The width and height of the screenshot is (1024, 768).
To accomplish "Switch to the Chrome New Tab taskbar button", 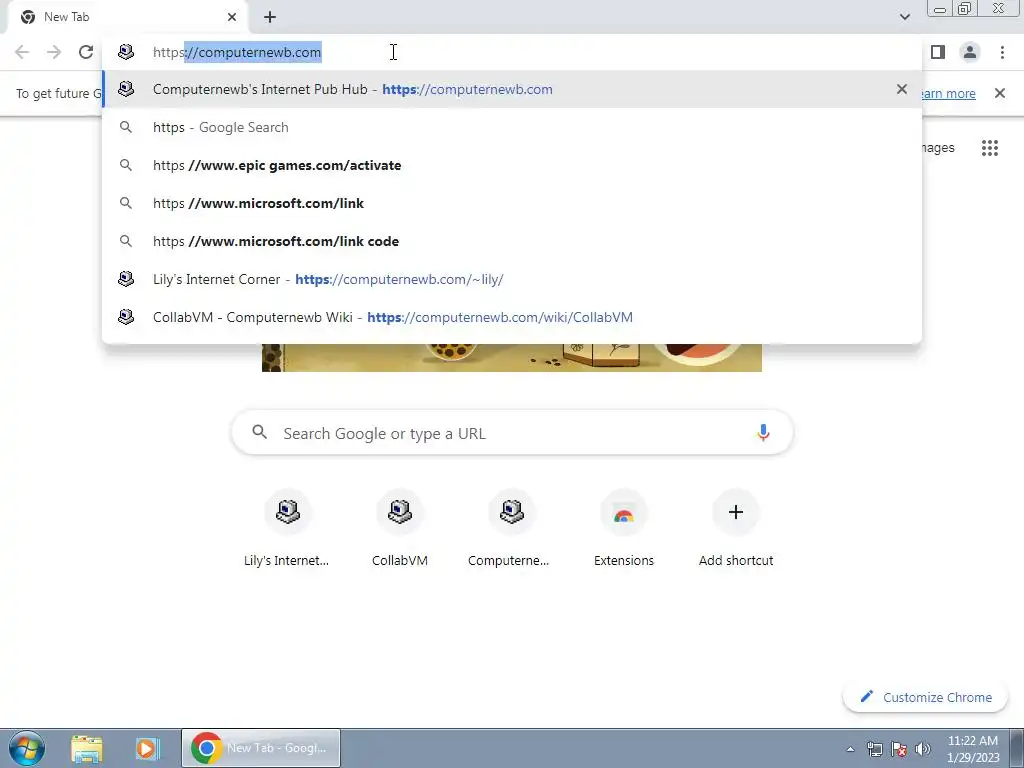I will (261, 748).
